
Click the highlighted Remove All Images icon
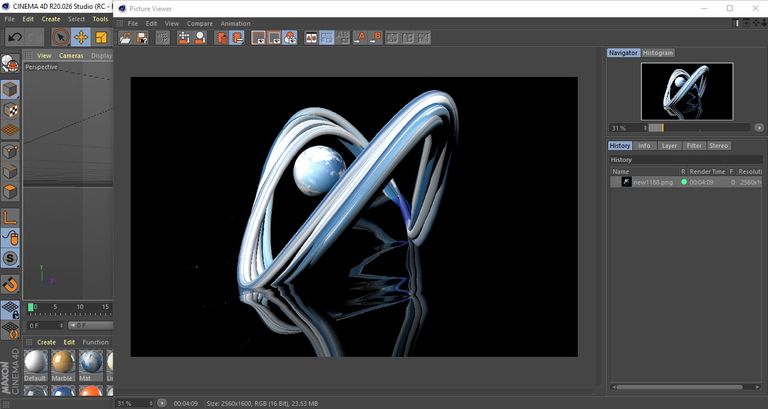(237, 38)
